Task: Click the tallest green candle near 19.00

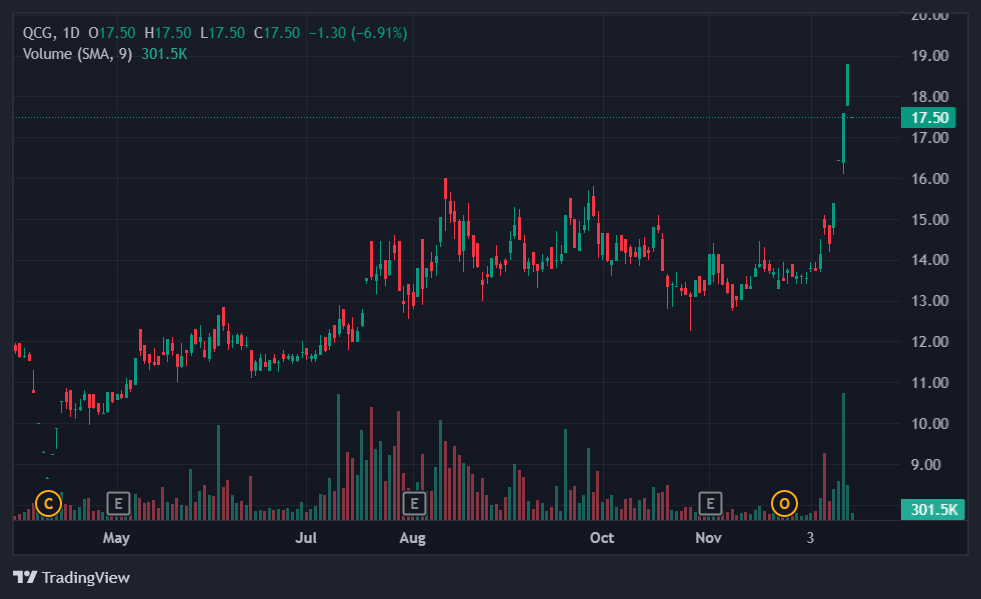Action: pos(847,85)
